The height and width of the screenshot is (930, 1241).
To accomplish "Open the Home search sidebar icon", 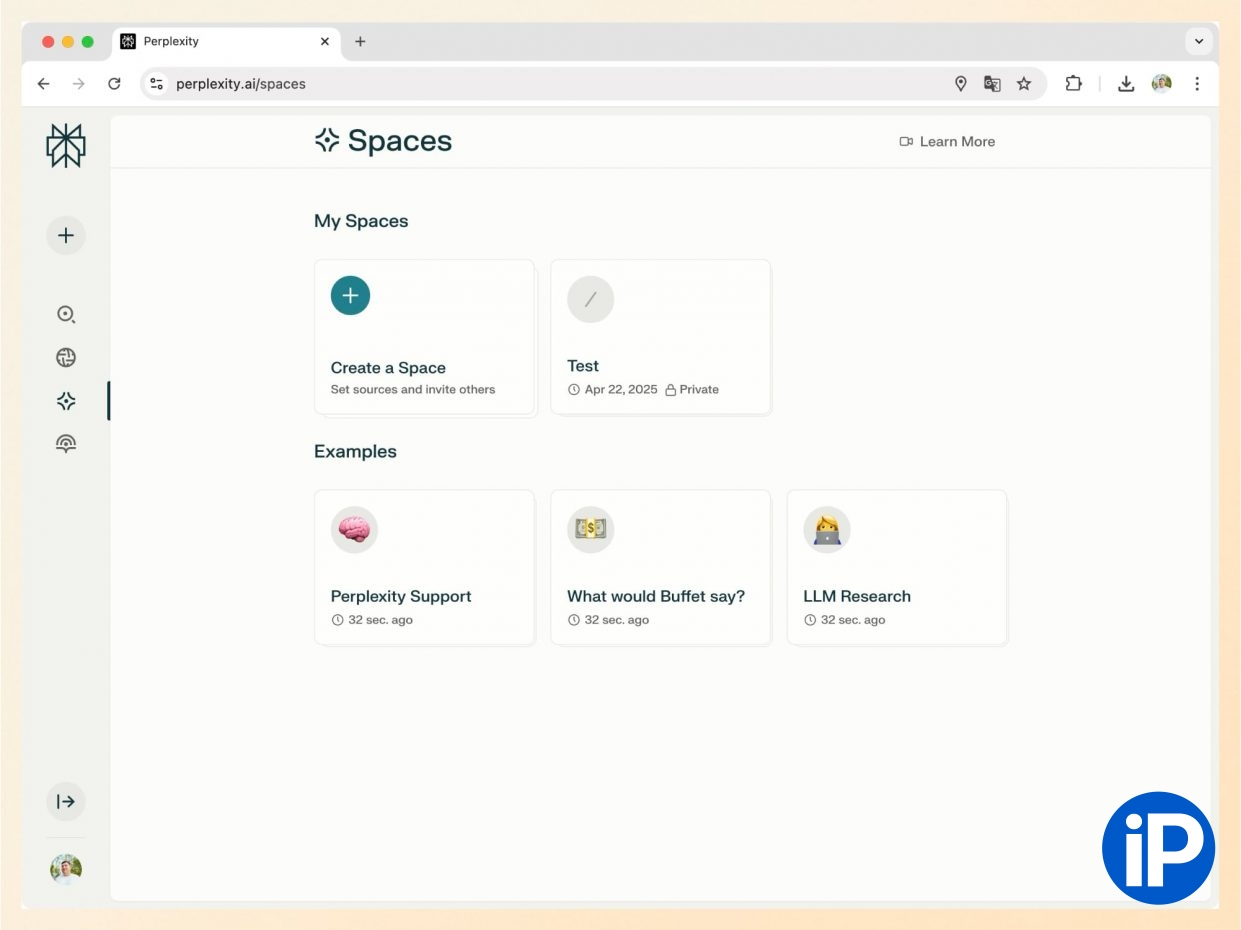I will tap(66, 314).
